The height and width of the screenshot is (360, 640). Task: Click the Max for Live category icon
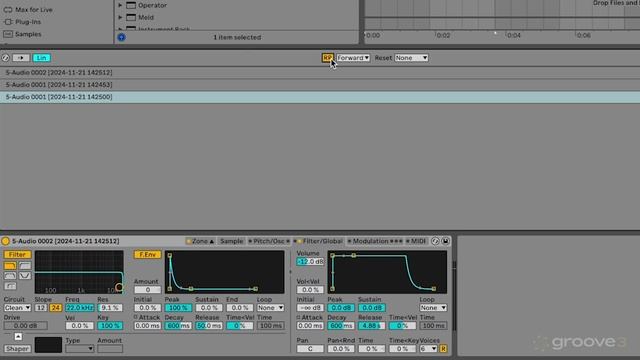[8, 9]
